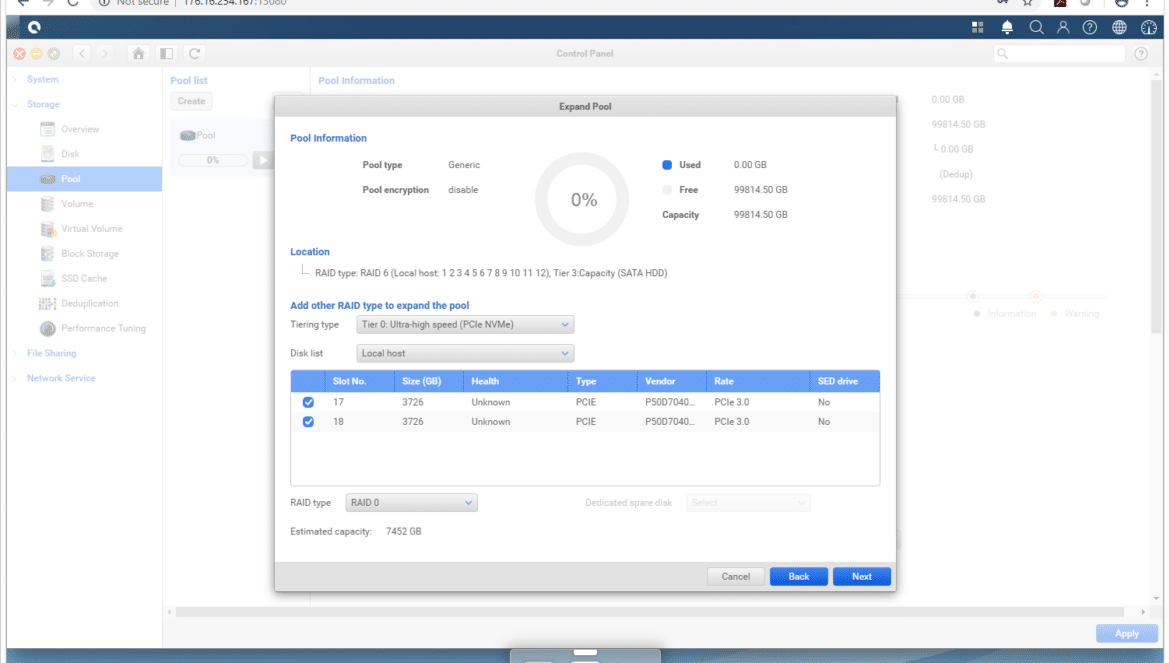Toggle the sidebar panel icon
The image size is (1170, 663).
pos(166,54)
